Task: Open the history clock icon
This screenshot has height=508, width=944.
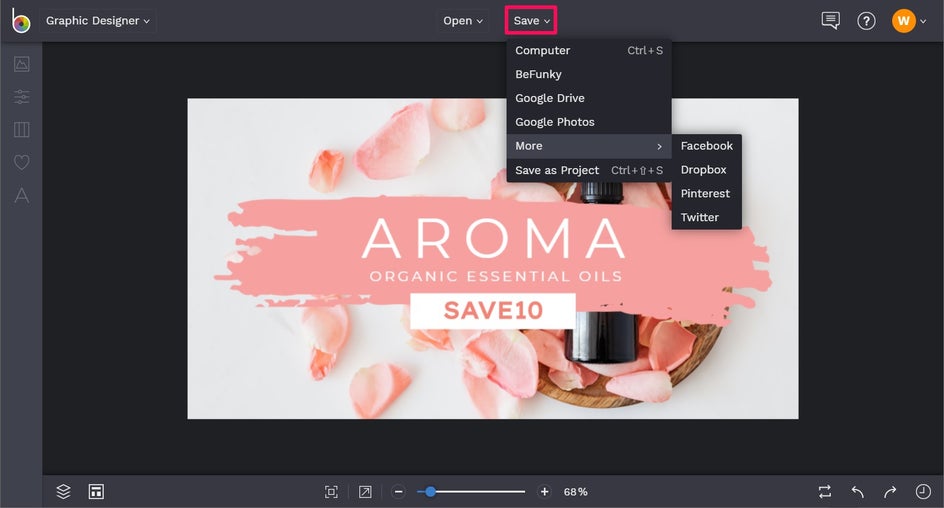Action: [x=923, y=492]
